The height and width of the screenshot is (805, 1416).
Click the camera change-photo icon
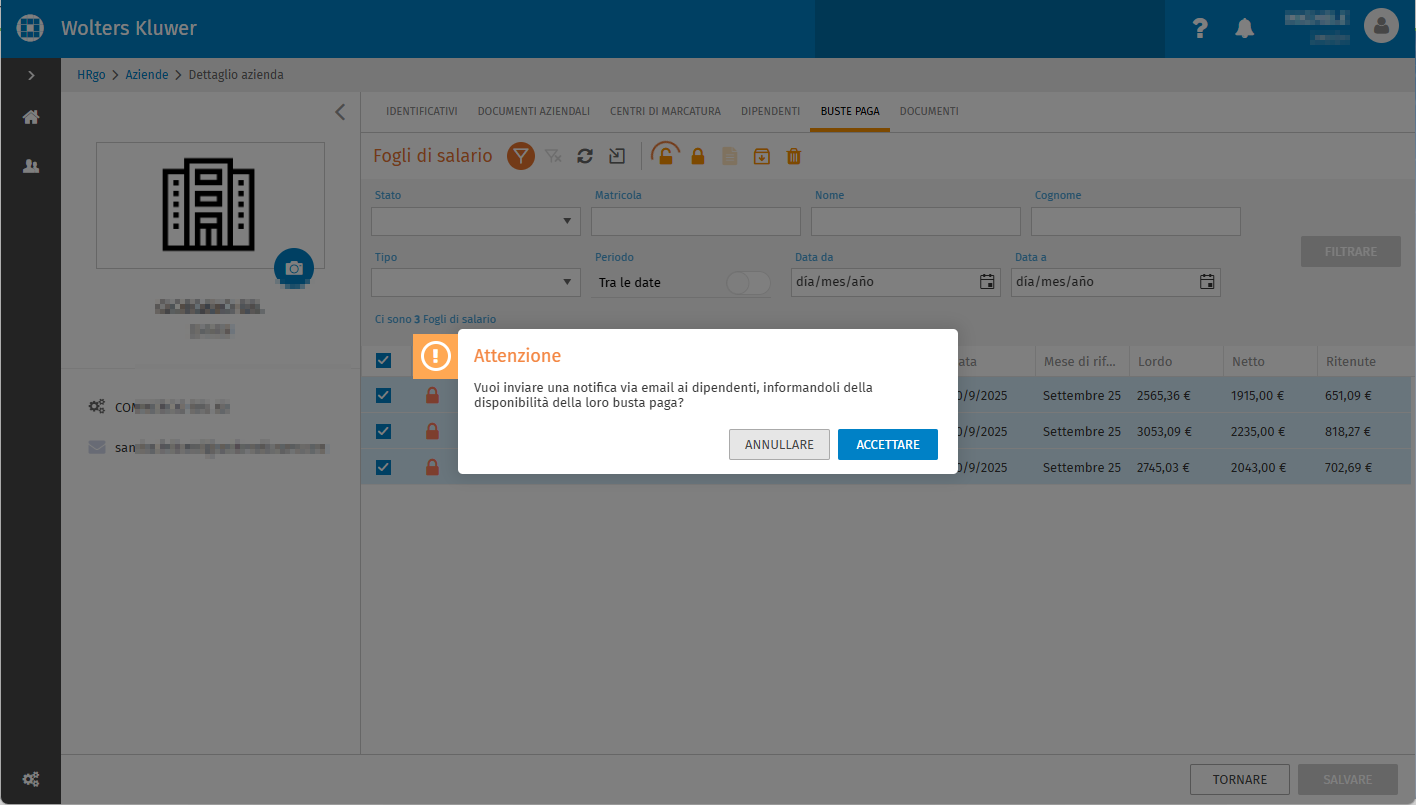click(294, 268)
